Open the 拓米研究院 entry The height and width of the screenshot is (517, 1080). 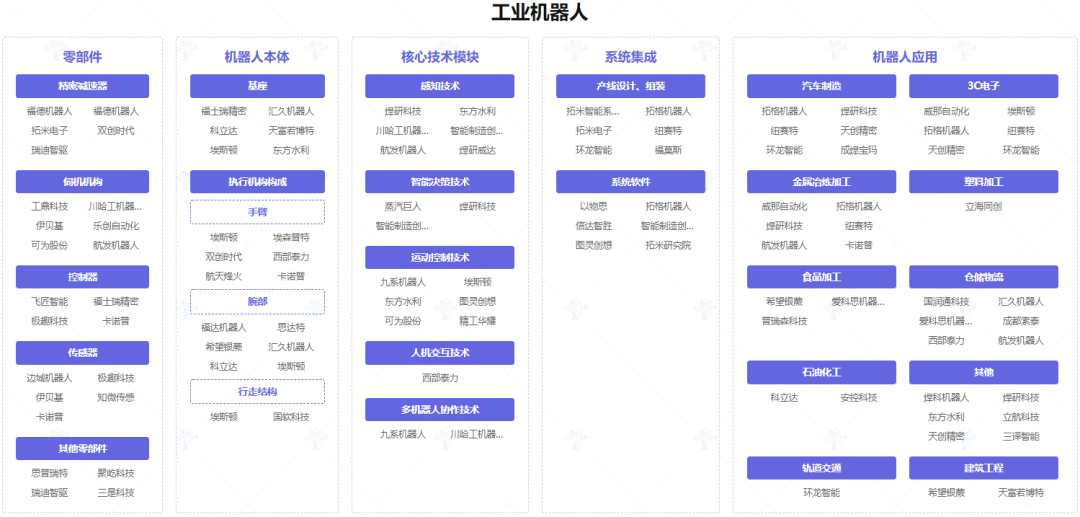pyautogui.click(x=668, y=245)
